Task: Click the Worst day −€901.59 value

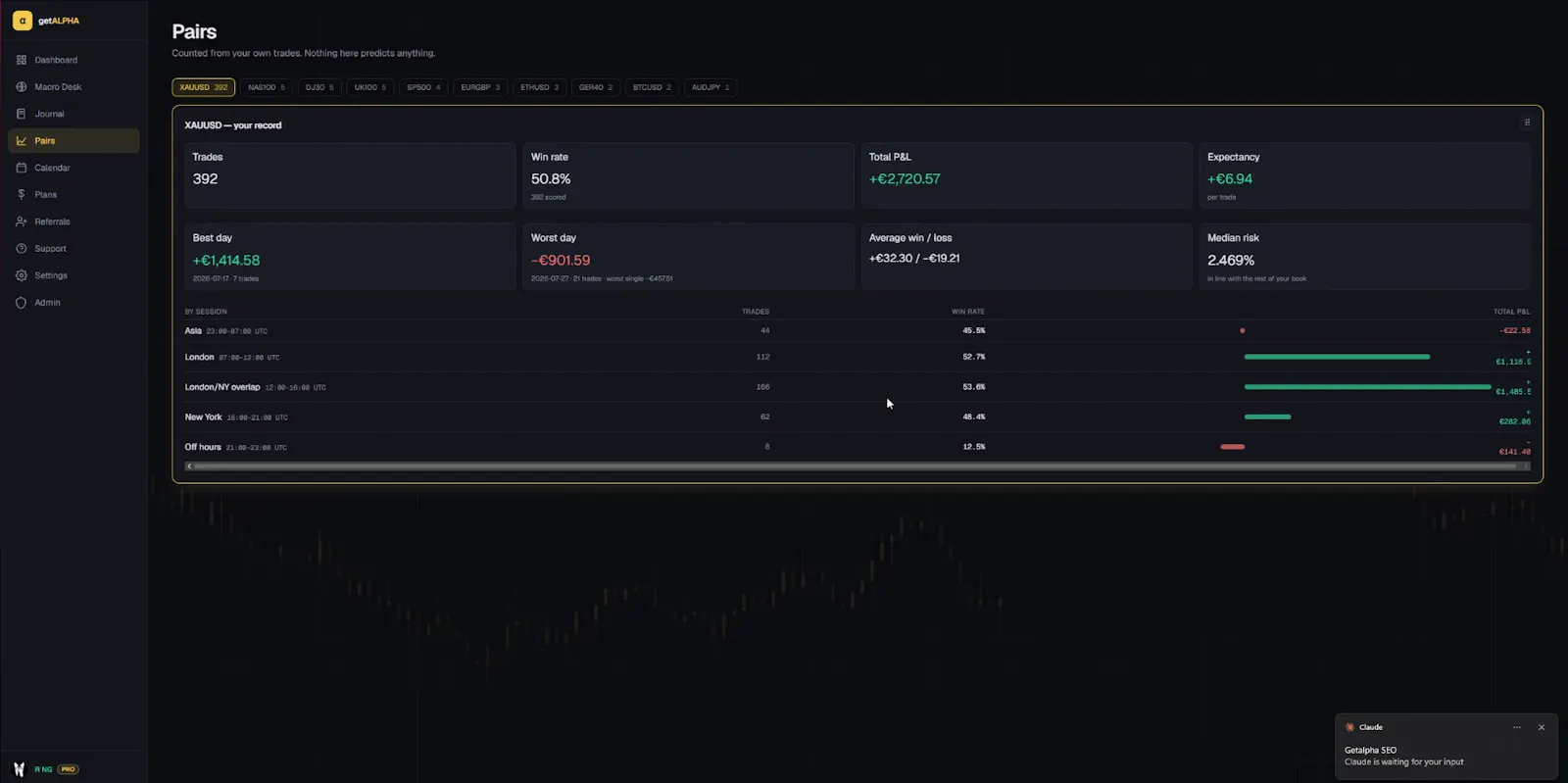Action: pos(561,261)
